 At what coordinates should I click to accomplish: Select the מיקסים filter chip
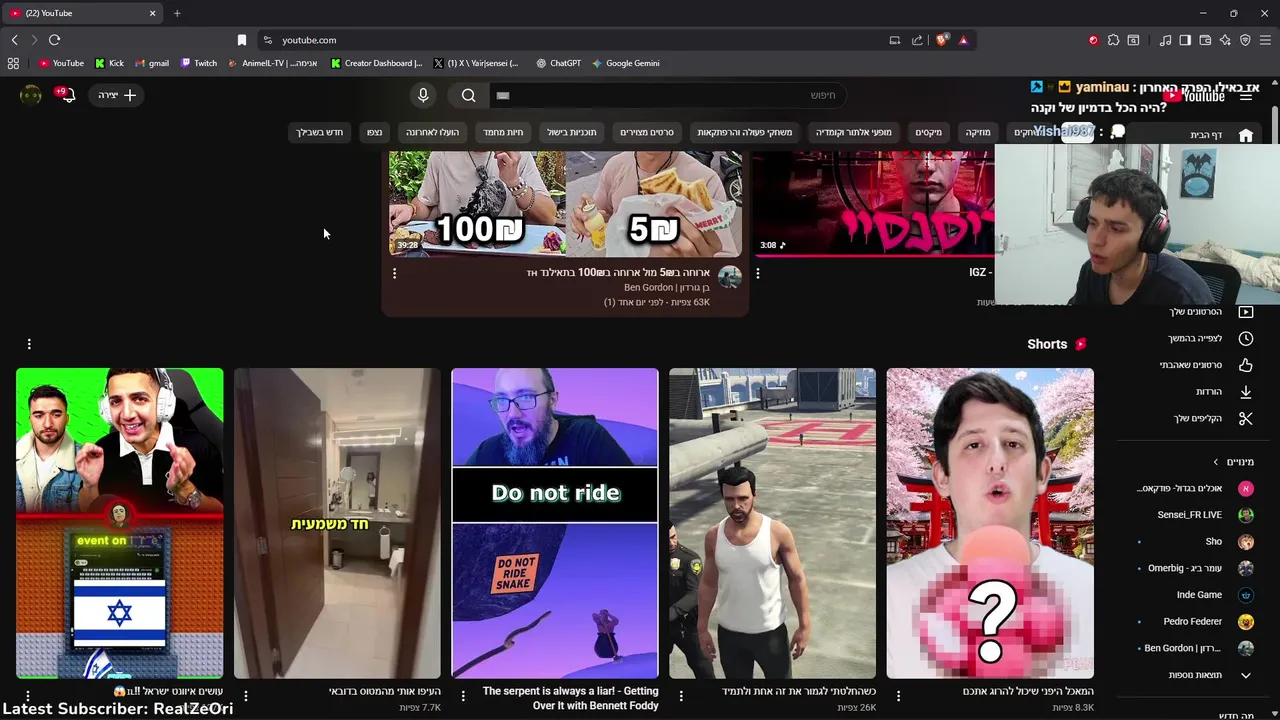pyautogui.click(x=929, y=132)
